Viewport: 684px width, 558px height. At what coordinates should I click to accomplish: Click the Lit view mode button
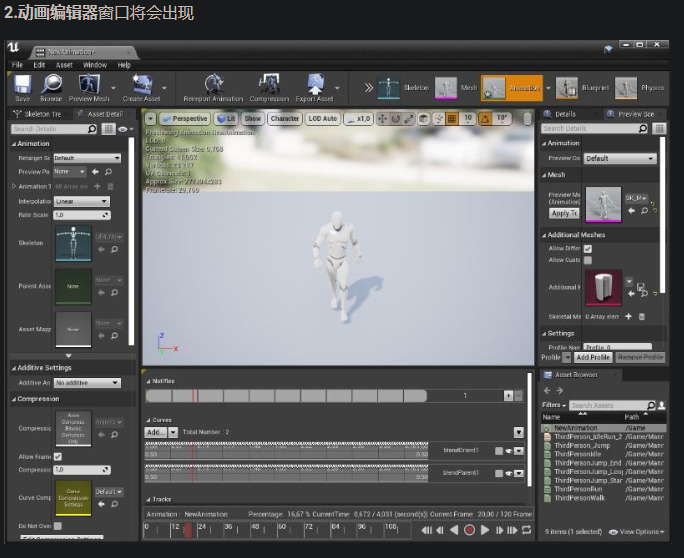pos(226,119)
